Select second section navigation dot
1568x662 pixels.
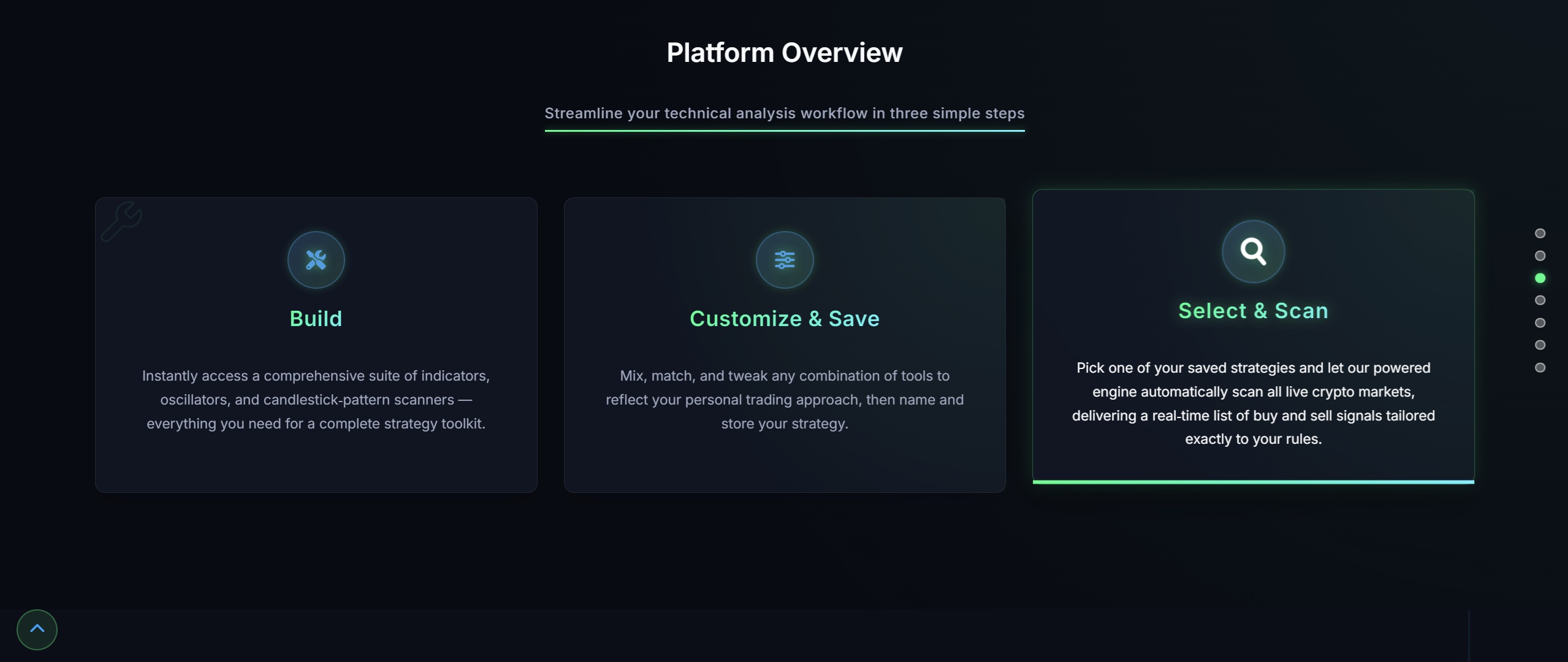pos(1540,256)
